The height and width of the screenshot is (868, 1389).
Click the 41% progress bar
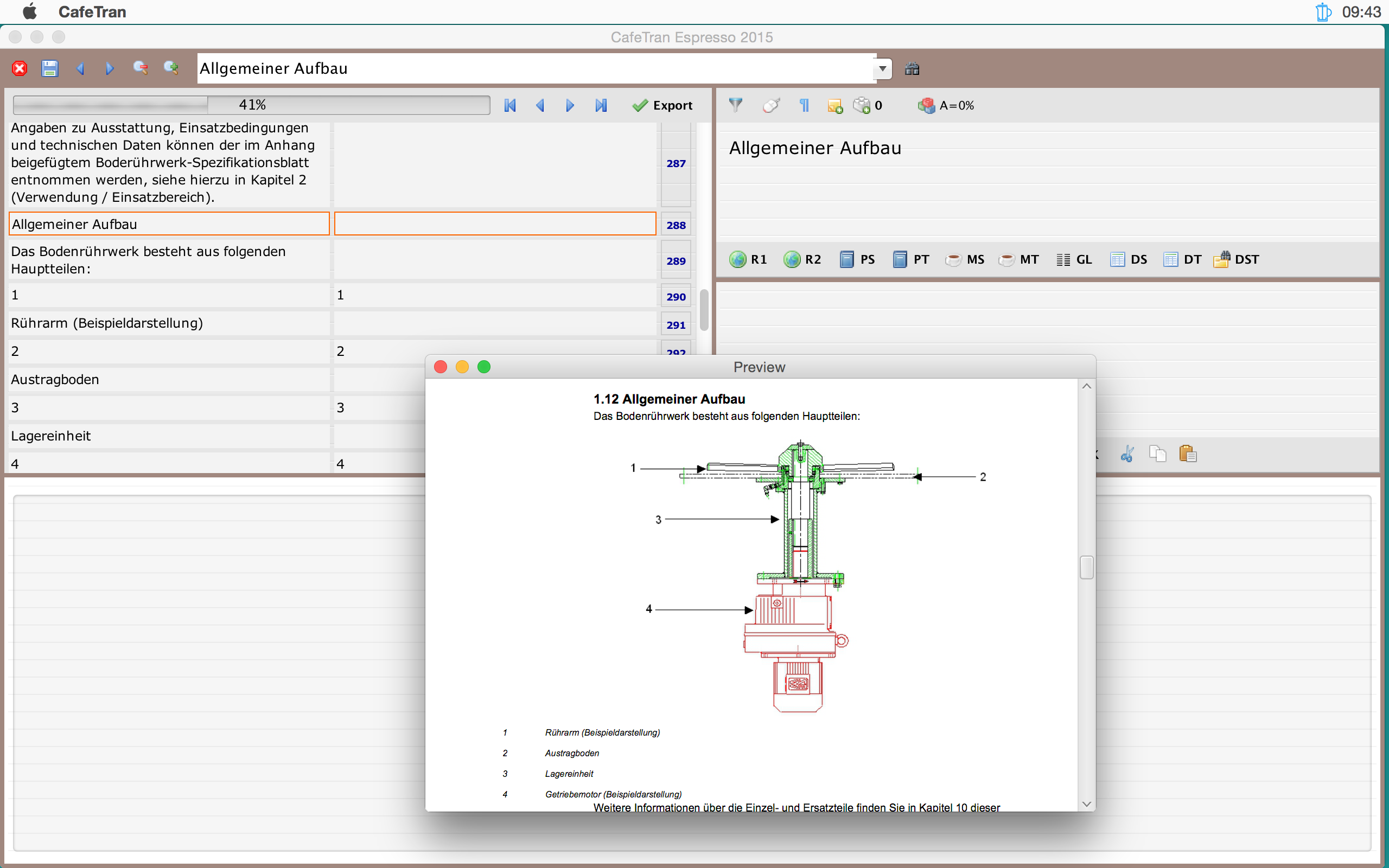click(251, 105)
